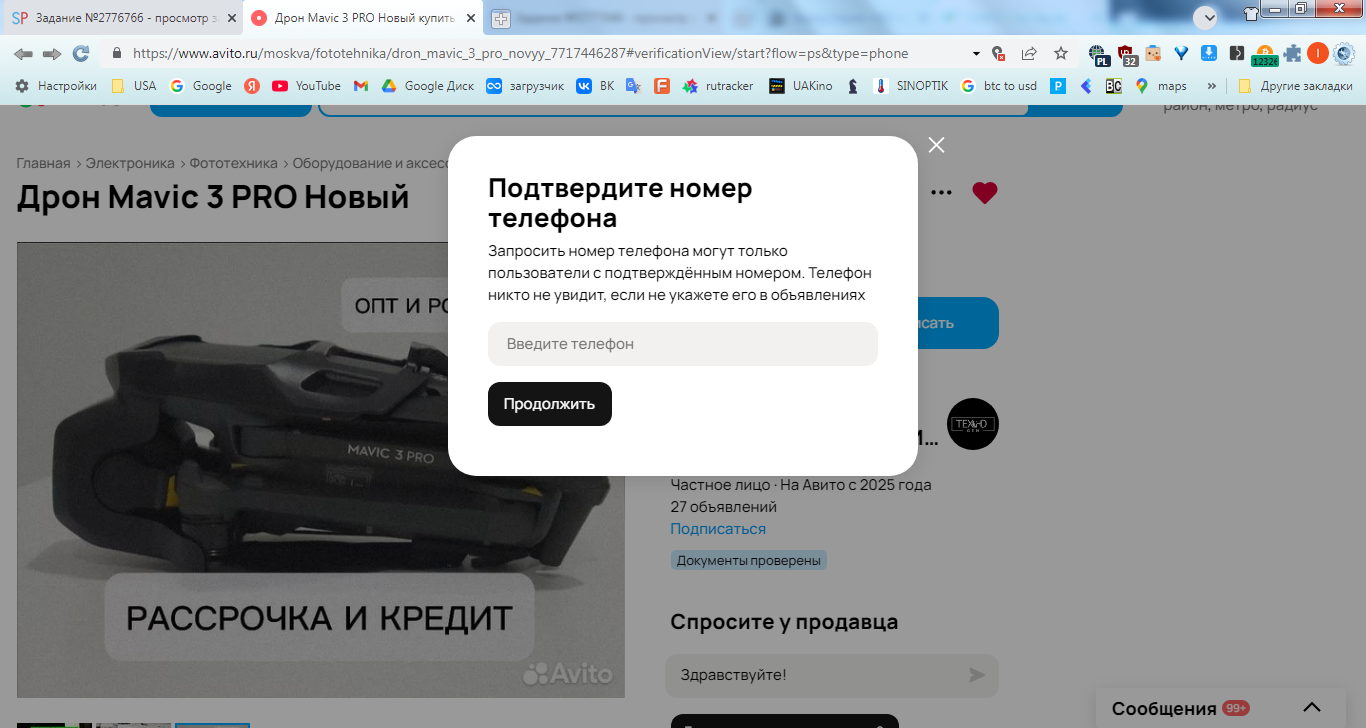The height and width of the screenshot is (728, 1366).
Task: Open the Google Translate bookmark icon
Action: coord(633,86)
